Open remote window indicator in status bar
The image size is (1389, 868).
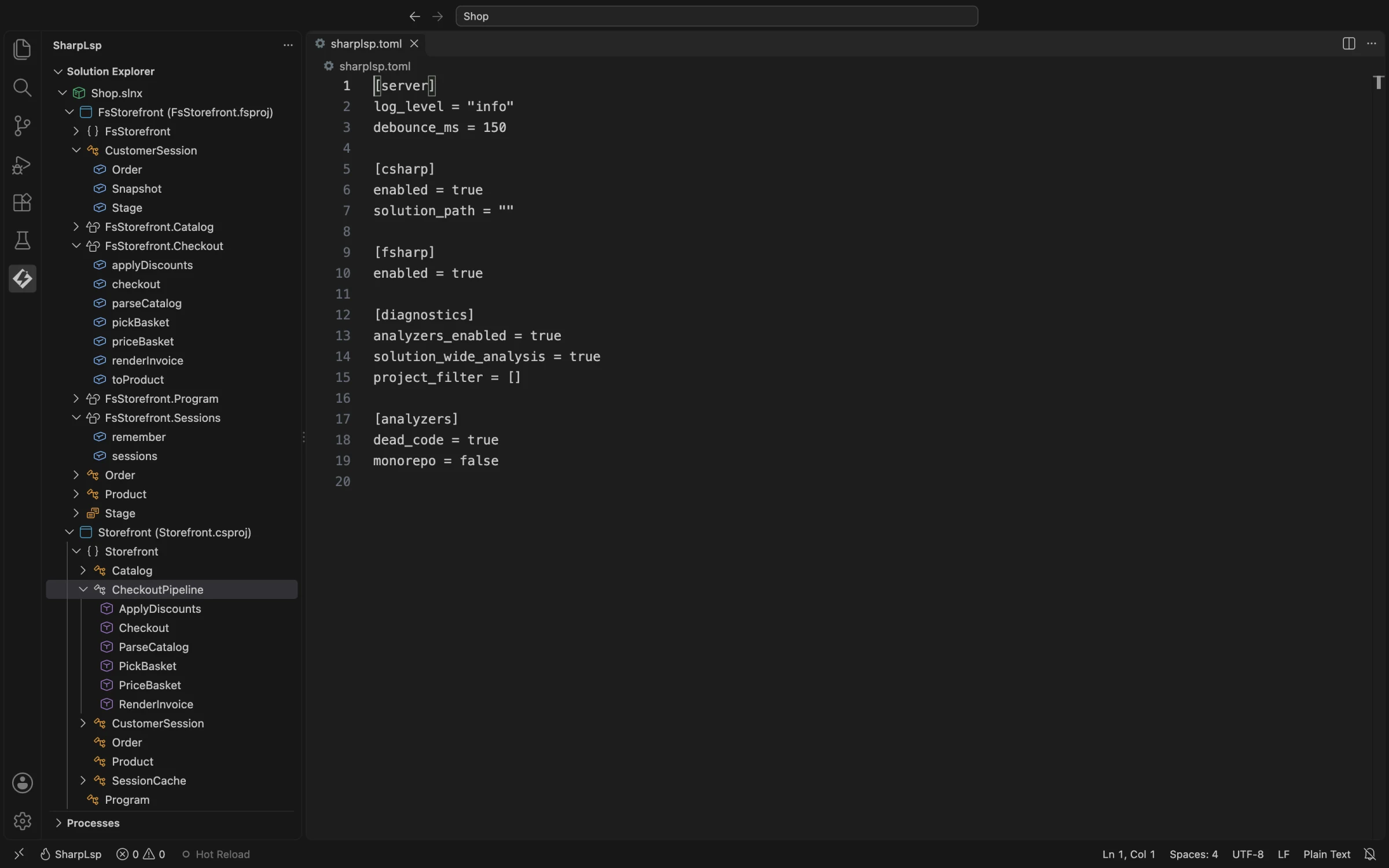19,854
